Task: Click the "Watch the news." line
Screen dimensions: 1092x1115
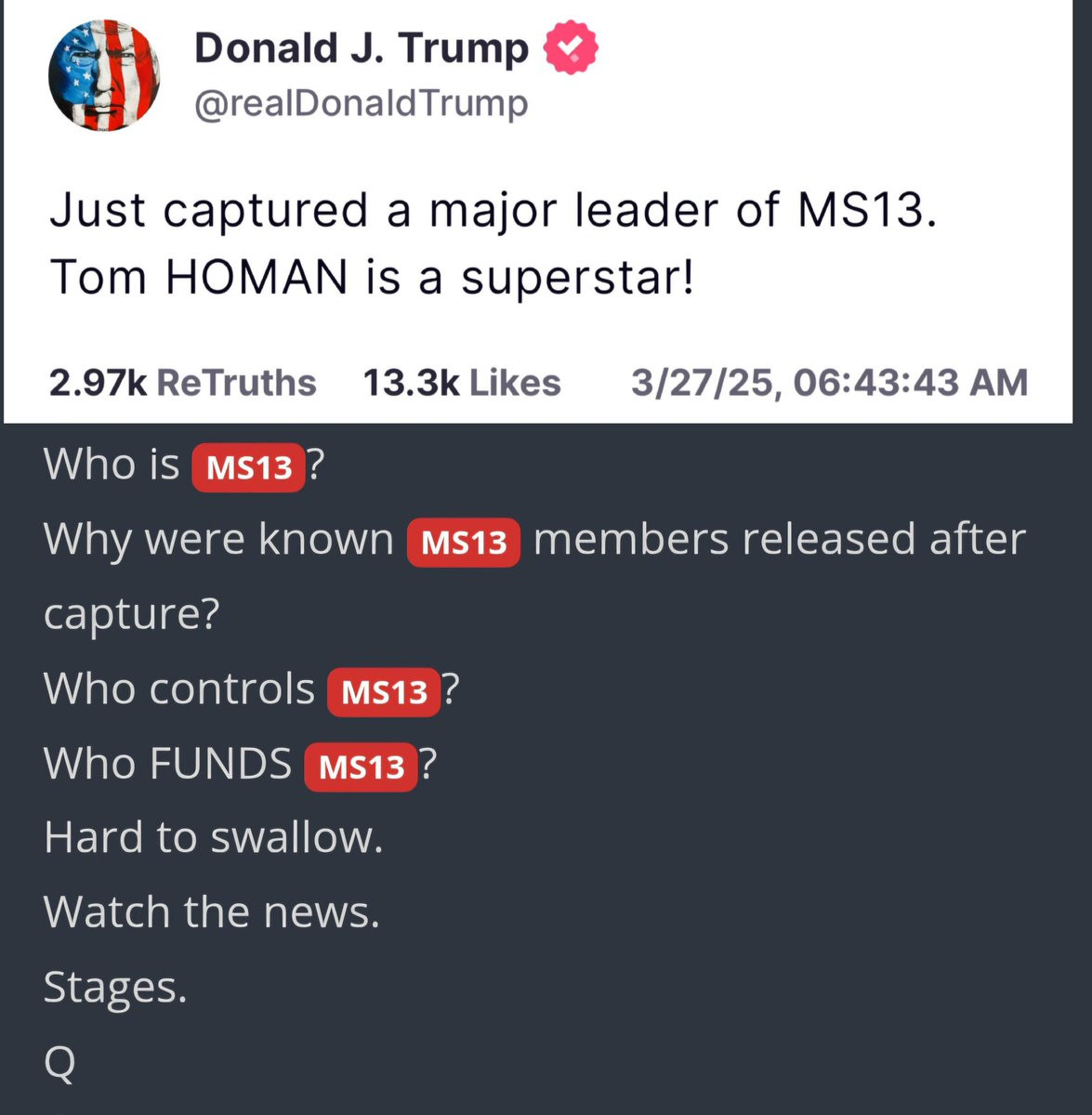Action: point(212,912)
